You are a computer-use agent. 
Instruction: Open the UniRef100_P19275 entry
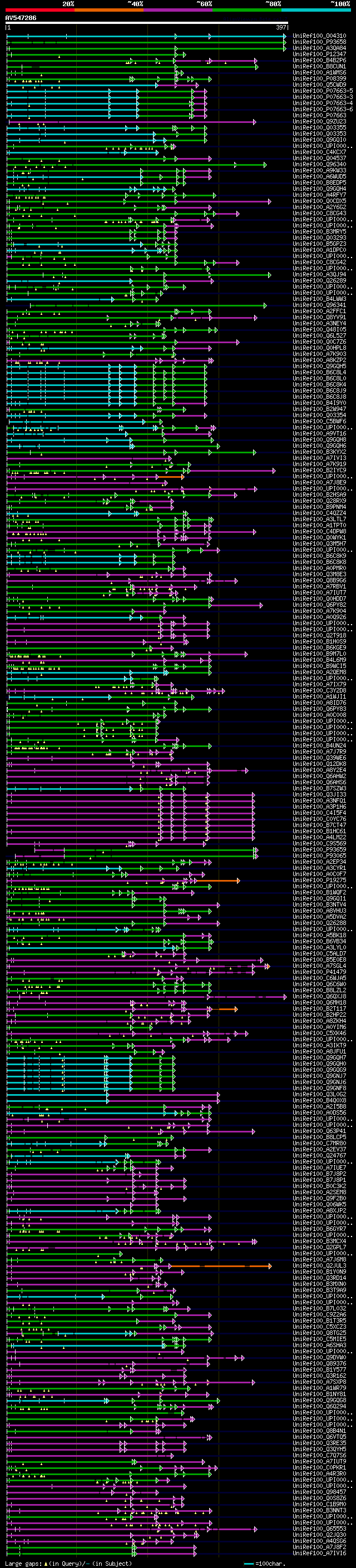pos(319,880)
